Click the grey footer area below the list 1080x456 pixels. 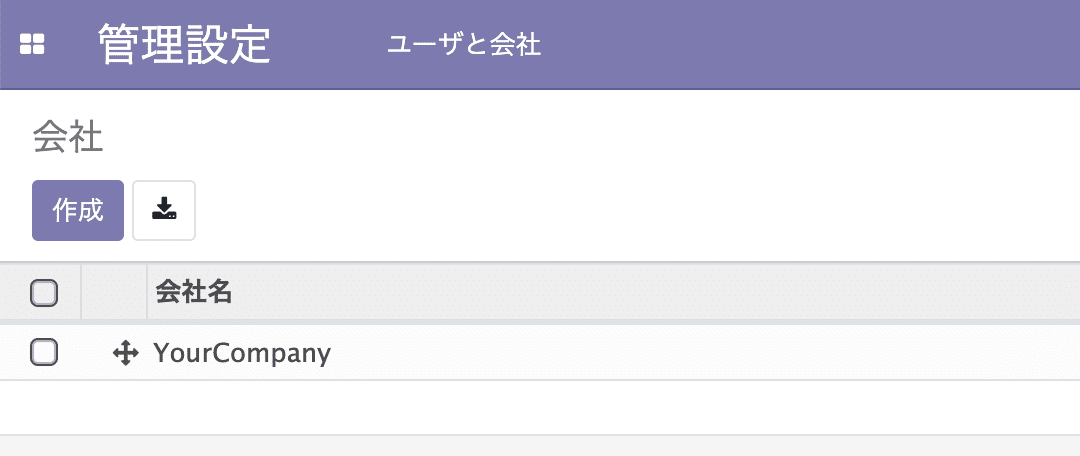pos(540,446)
